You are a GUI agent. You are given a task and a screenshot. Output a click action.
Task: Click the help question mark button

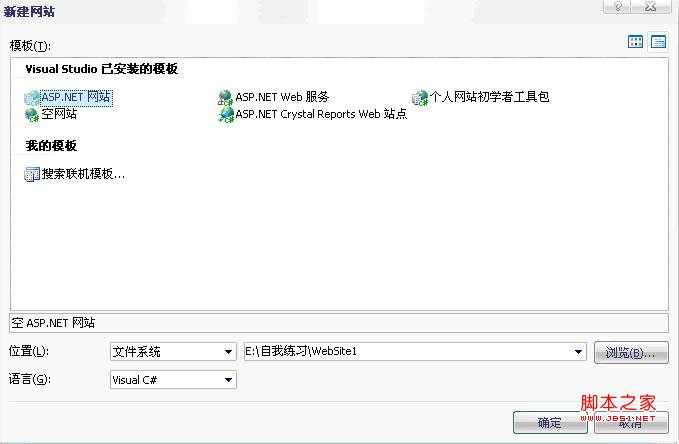(x=618, y=6)
